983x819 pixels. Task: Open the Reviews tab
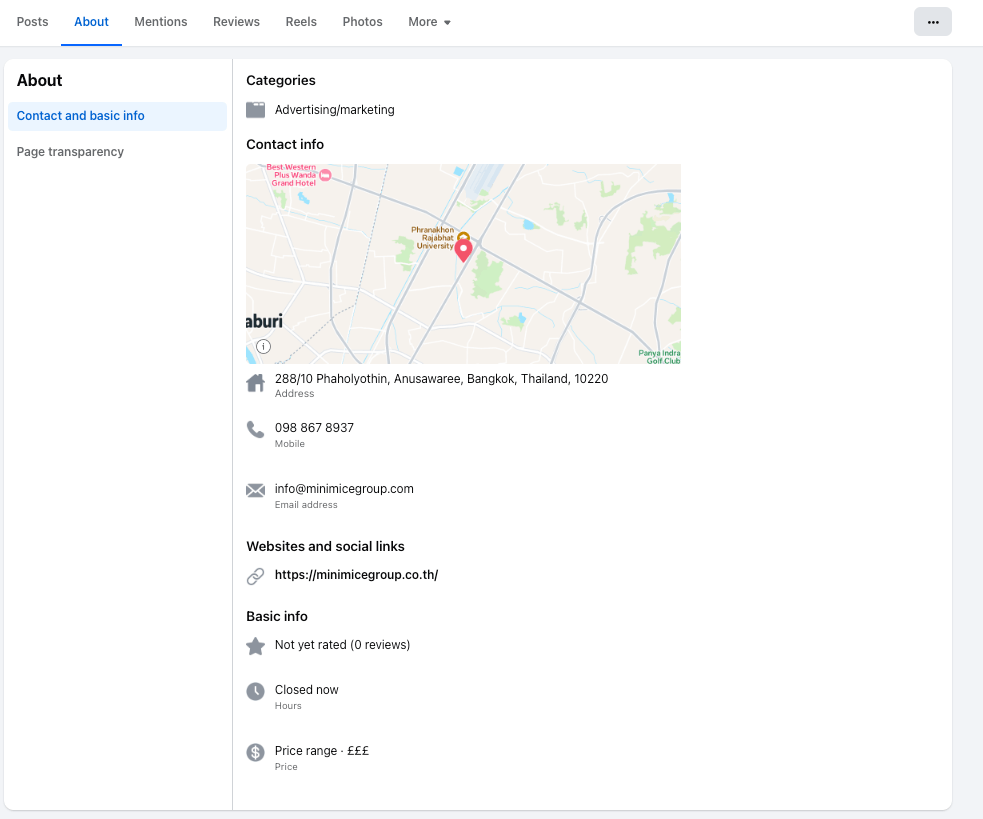[236, 22]
